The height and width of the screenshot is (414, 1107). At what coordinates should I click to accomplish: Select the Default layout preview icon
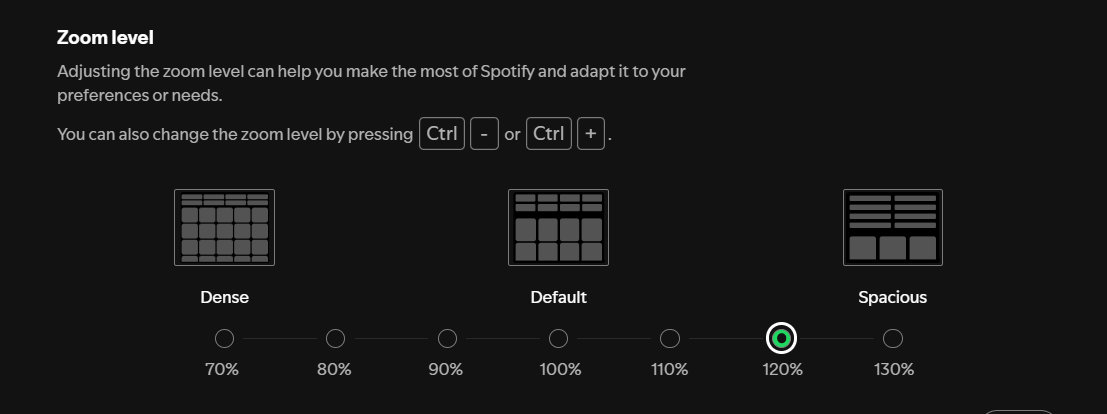pos(558,227)
